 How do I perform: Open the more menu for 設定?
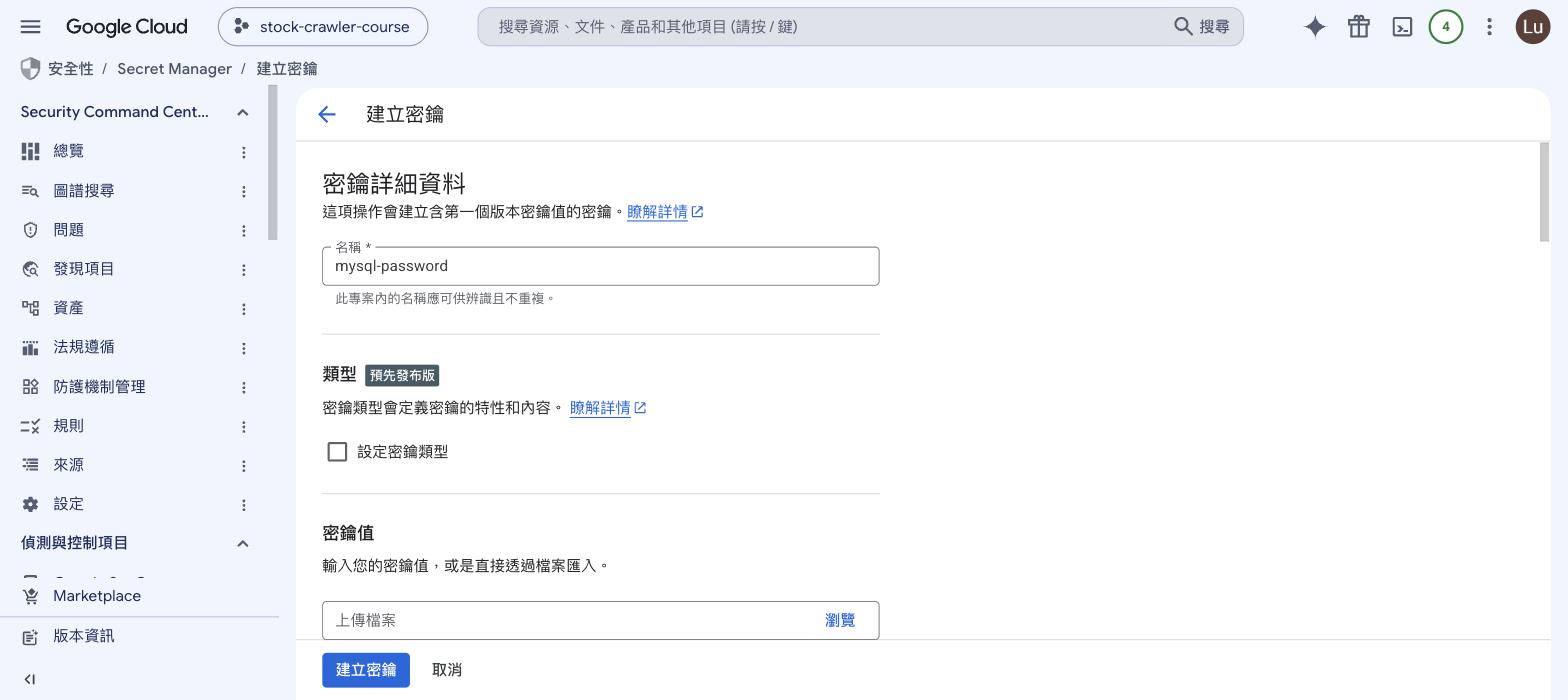pos(243,505)
